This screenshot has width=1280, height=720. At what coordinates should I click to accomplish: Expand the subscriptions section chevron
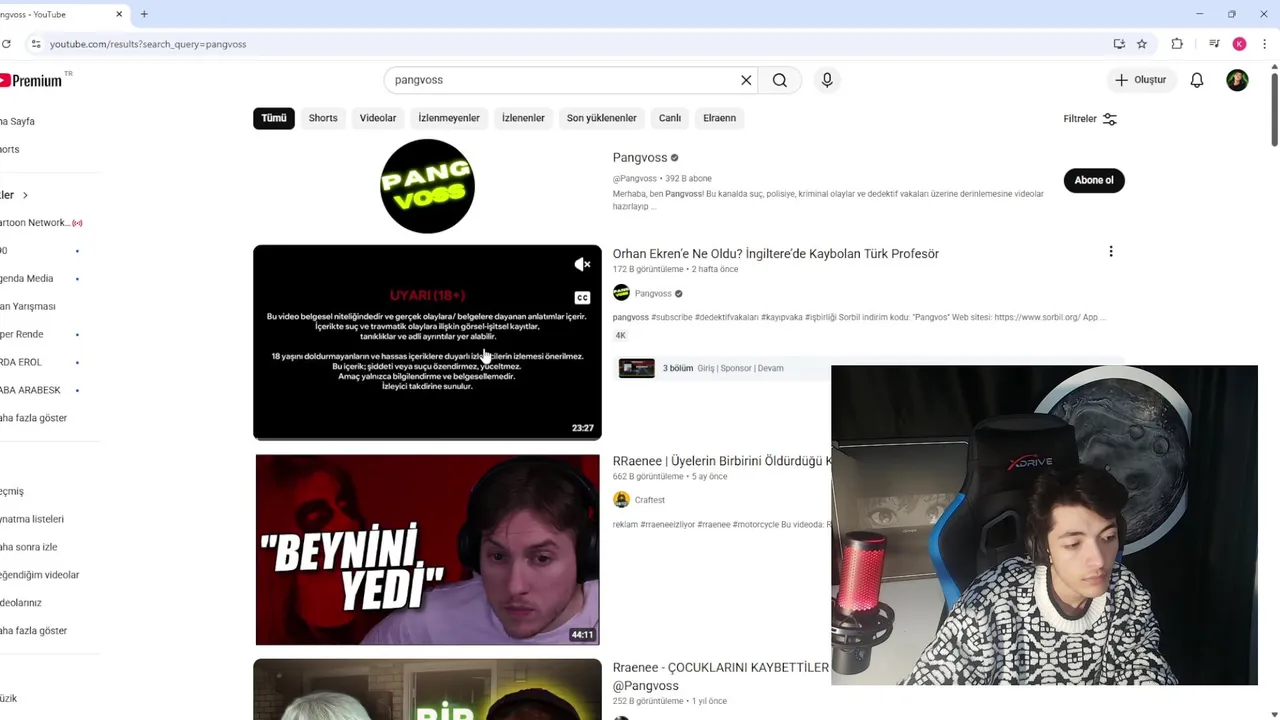coord(25,195)
